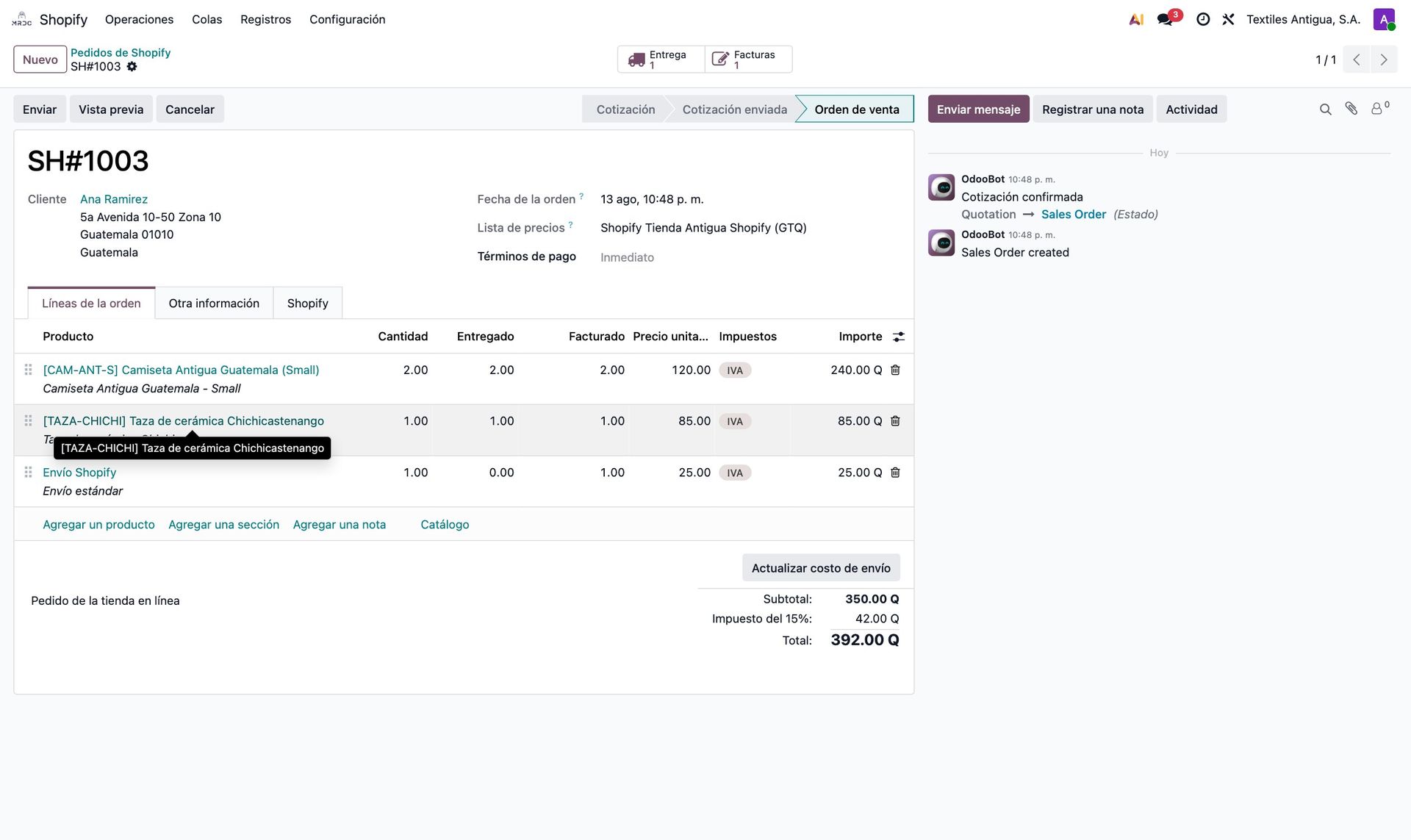Click Agregar una nota

point(339,525)
